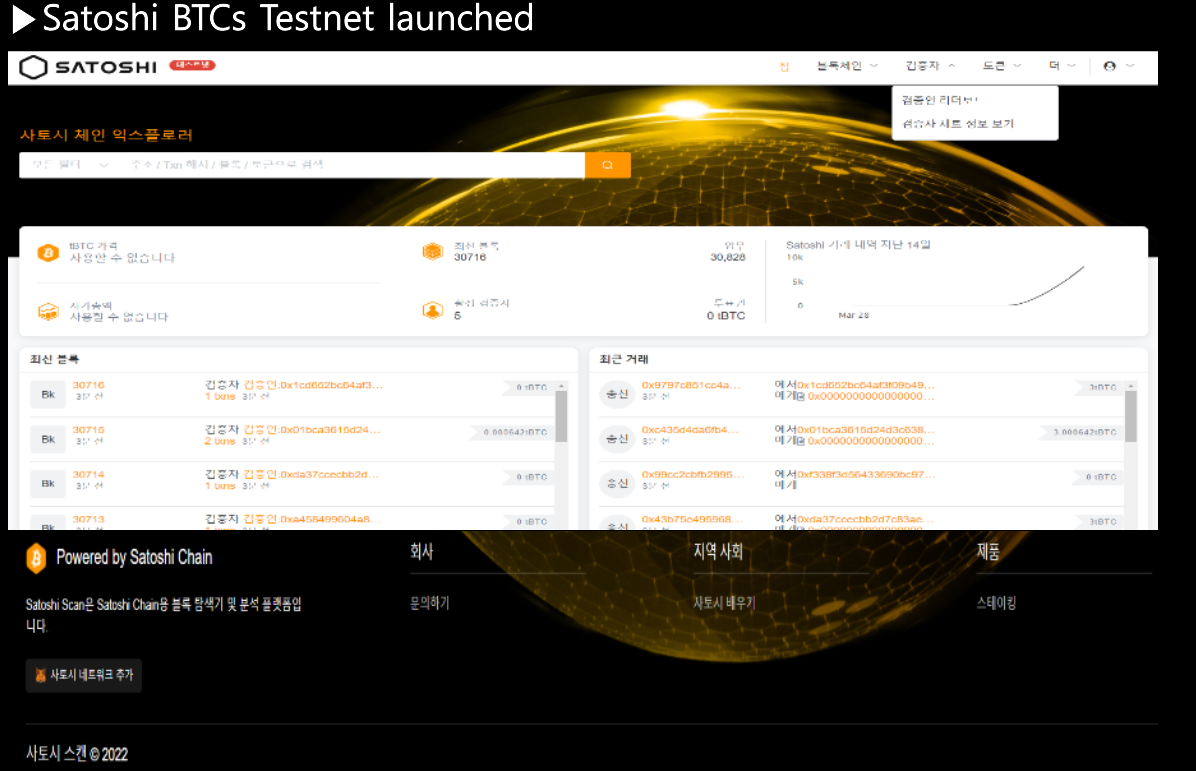1196x771 pixels.
Task: Open the user account icon in navbar
Action: 1110,66
